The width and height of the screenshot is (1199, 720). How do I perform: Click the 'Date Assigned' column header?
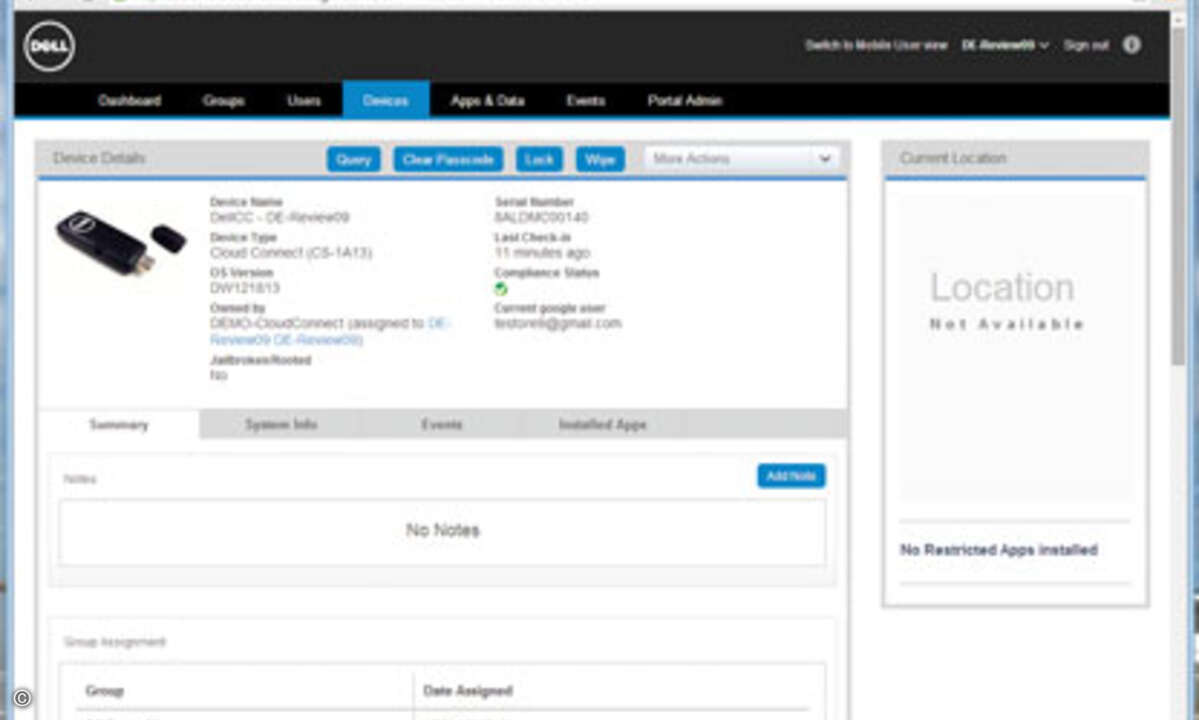pyautogui.click(x=468, y=690)
